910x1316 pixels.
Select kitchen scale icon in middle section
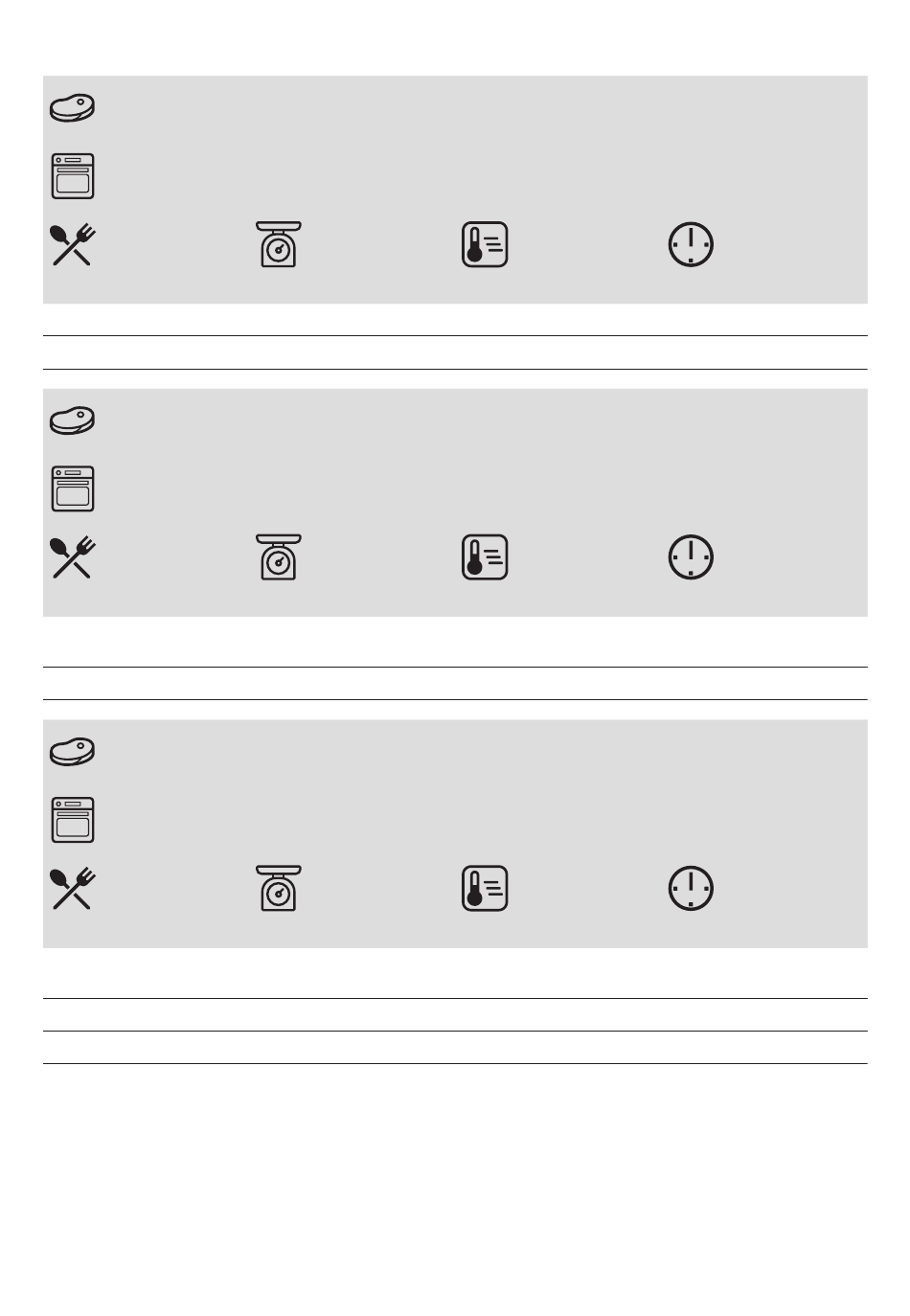(279, 556)
